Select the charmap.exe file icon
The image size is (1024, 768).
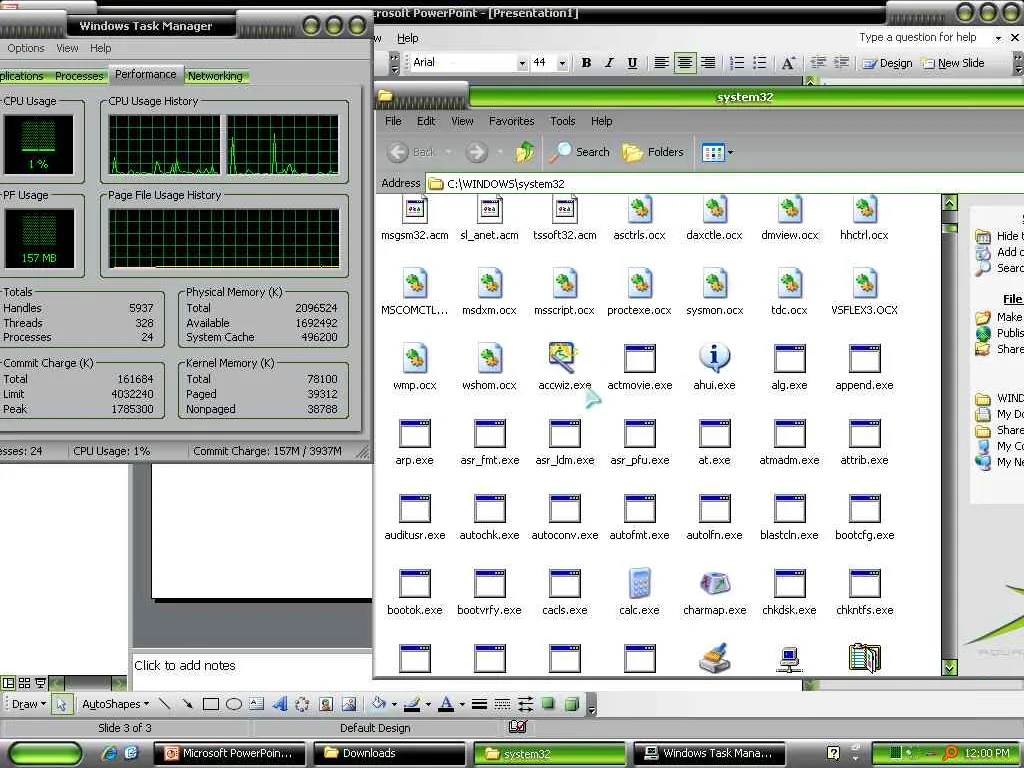tap(714, 585)
